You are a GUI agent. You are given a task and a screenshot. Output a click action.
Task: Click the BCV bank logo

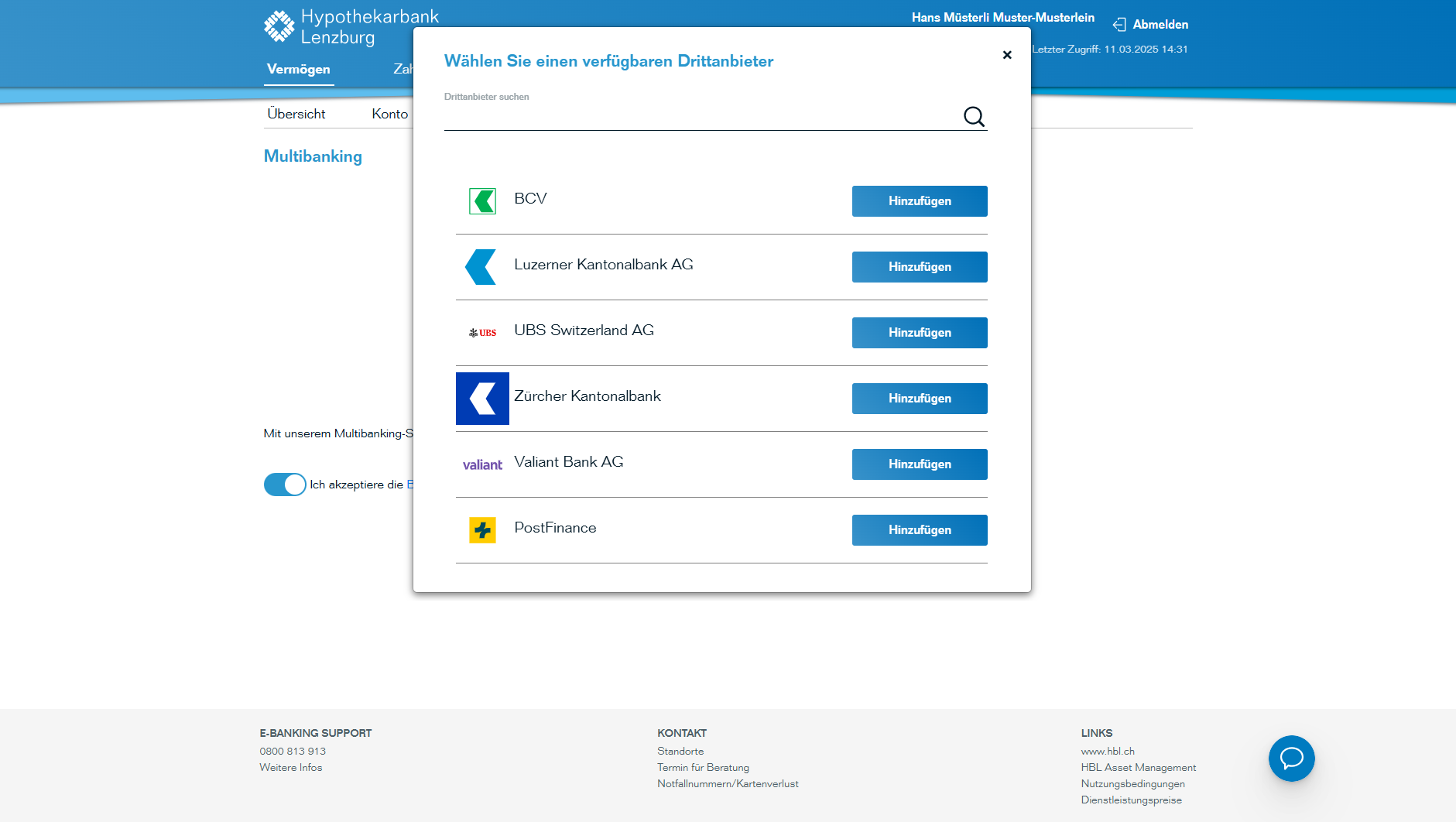tap(482, 201)
